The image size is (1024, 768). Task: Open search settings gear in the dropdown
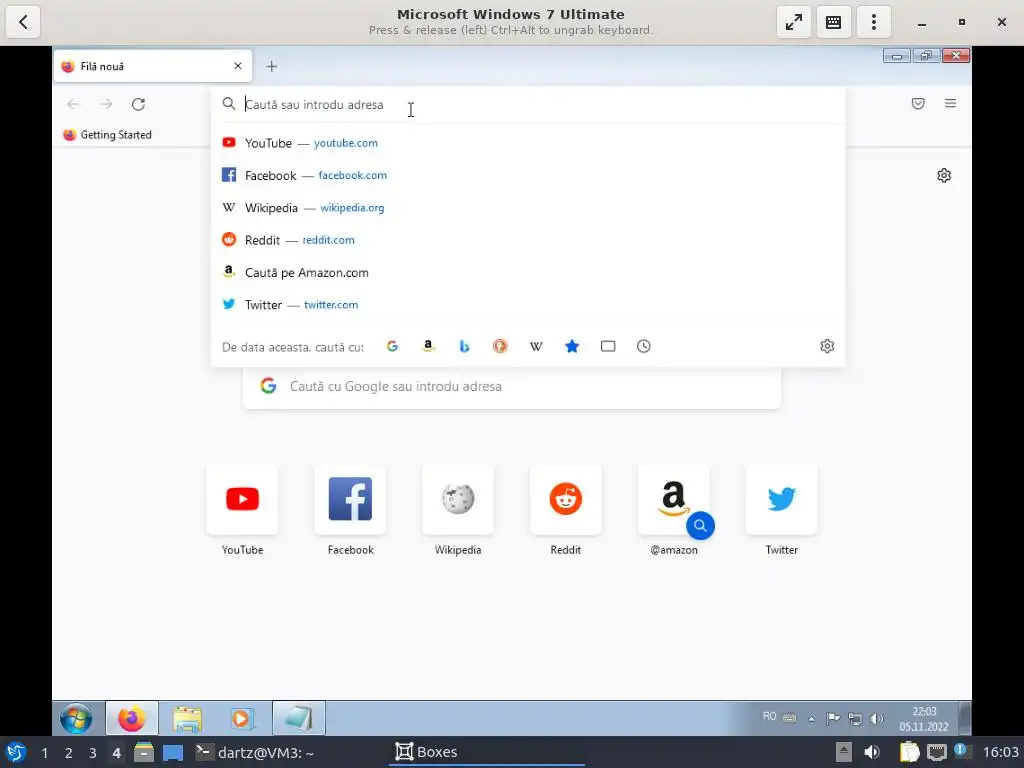coord(827,346)
